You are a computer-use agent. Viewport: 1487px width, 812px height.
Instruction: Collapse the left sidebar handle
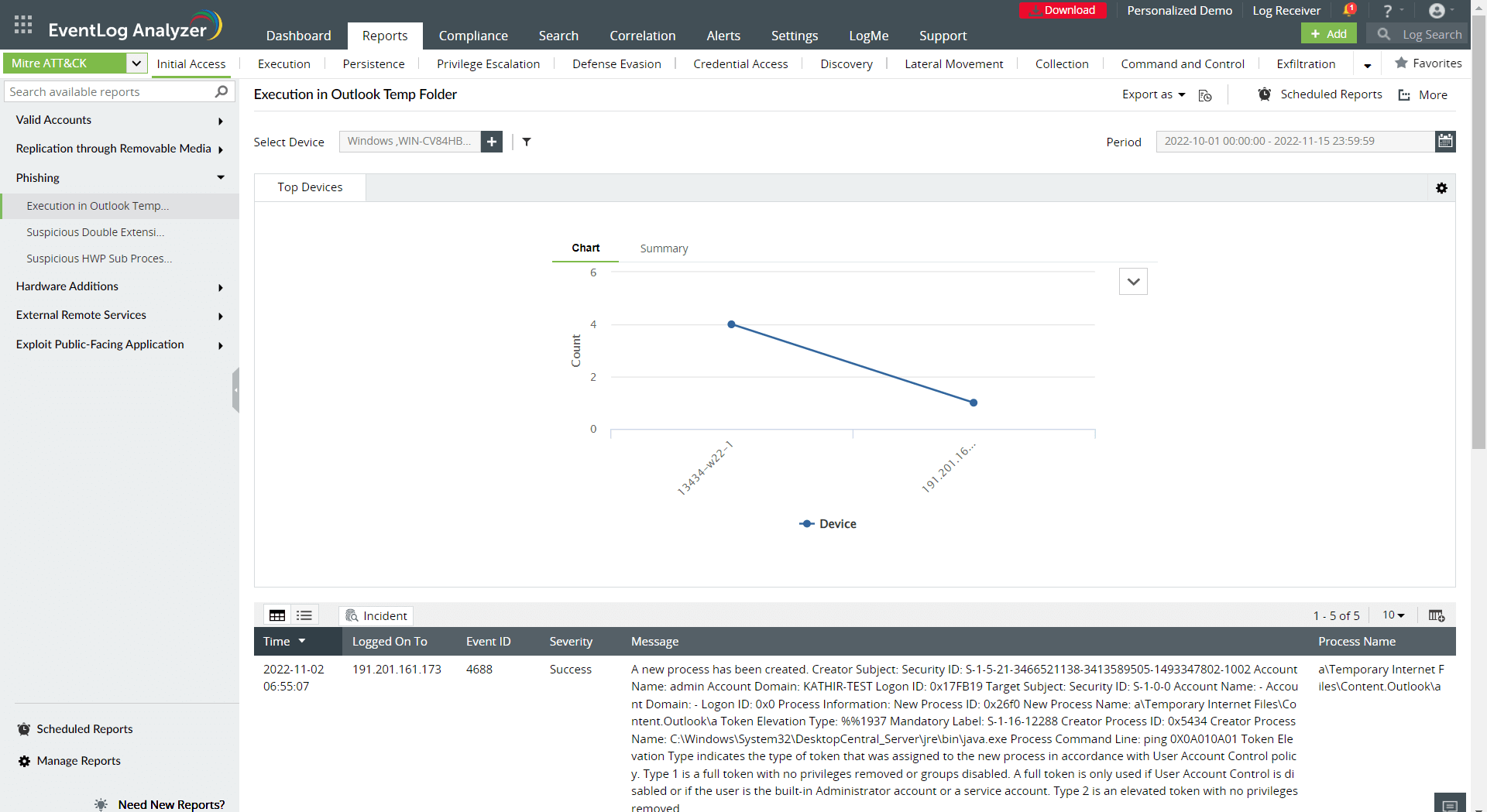[235, 390]
